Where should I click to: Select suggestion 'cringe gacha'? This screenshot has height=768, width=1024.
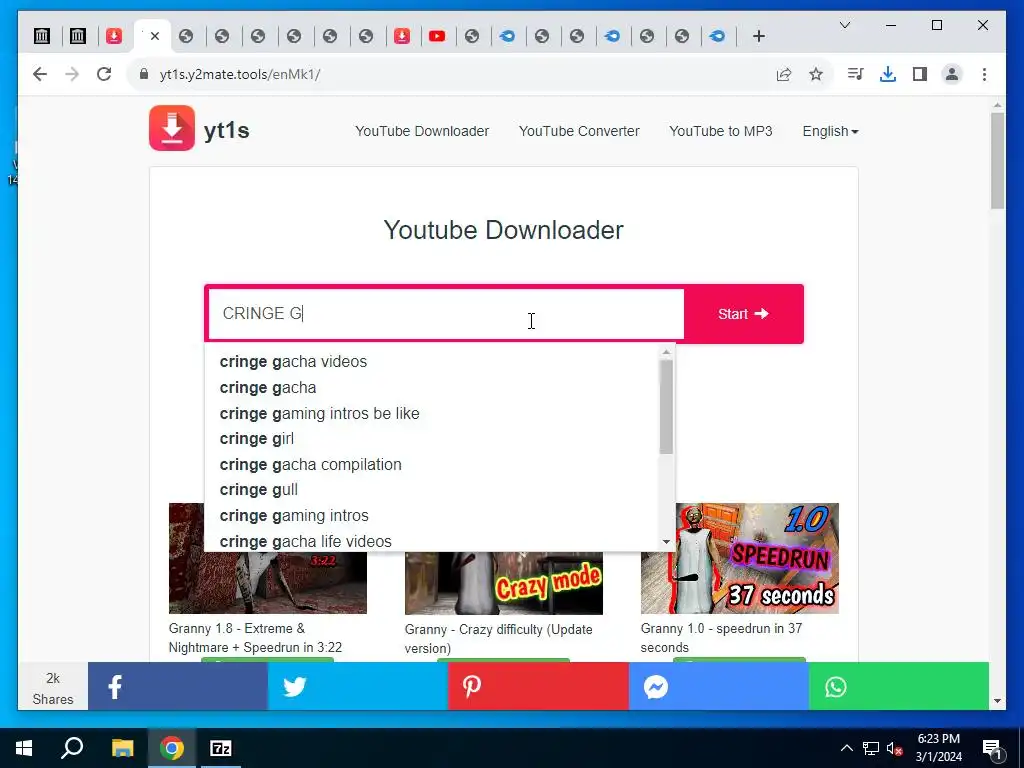coord(268,388)
